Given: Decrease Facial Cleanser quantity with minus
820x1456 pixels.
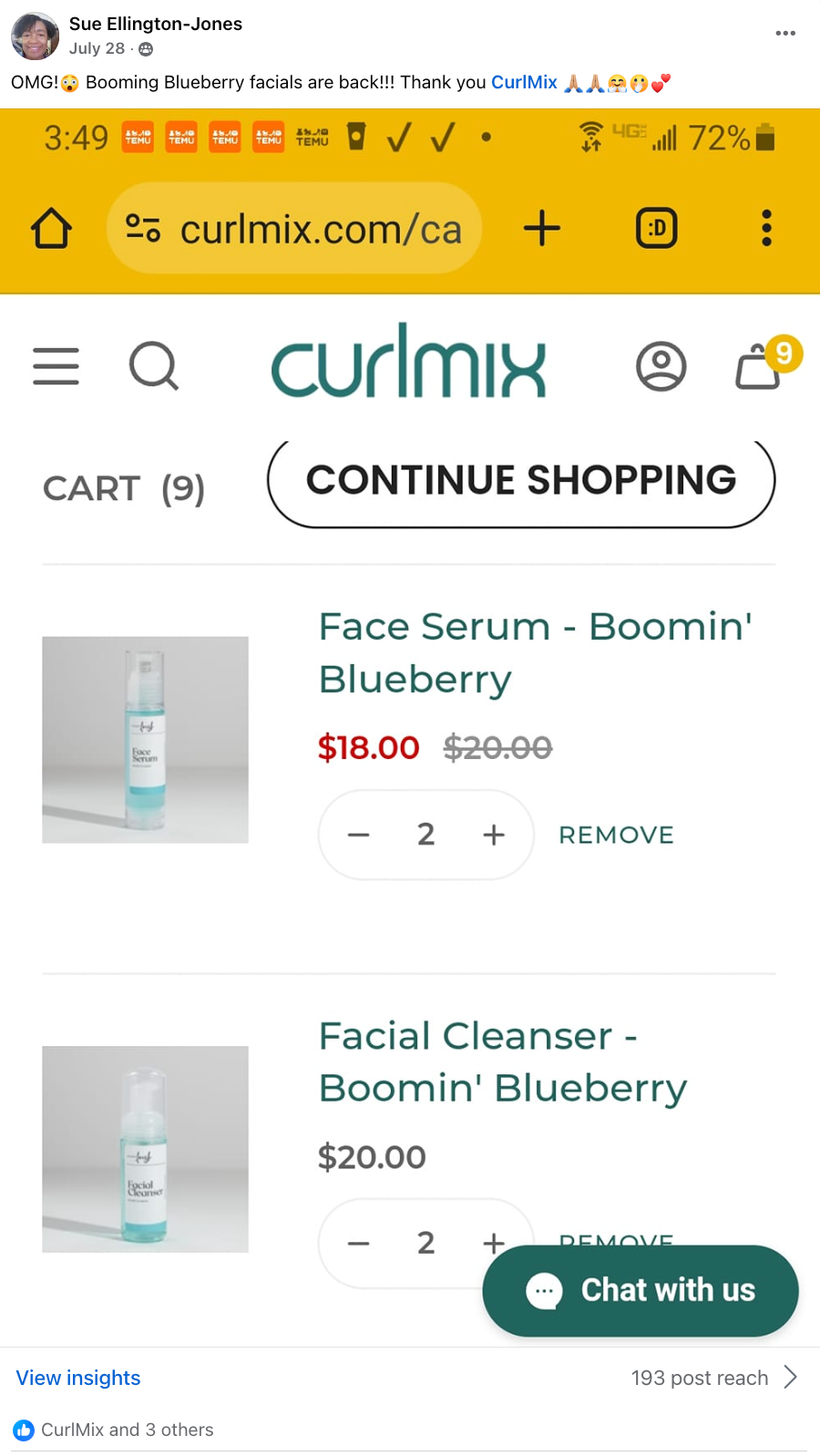Looking at the screenshot, I should click(x=359, y=1243).
